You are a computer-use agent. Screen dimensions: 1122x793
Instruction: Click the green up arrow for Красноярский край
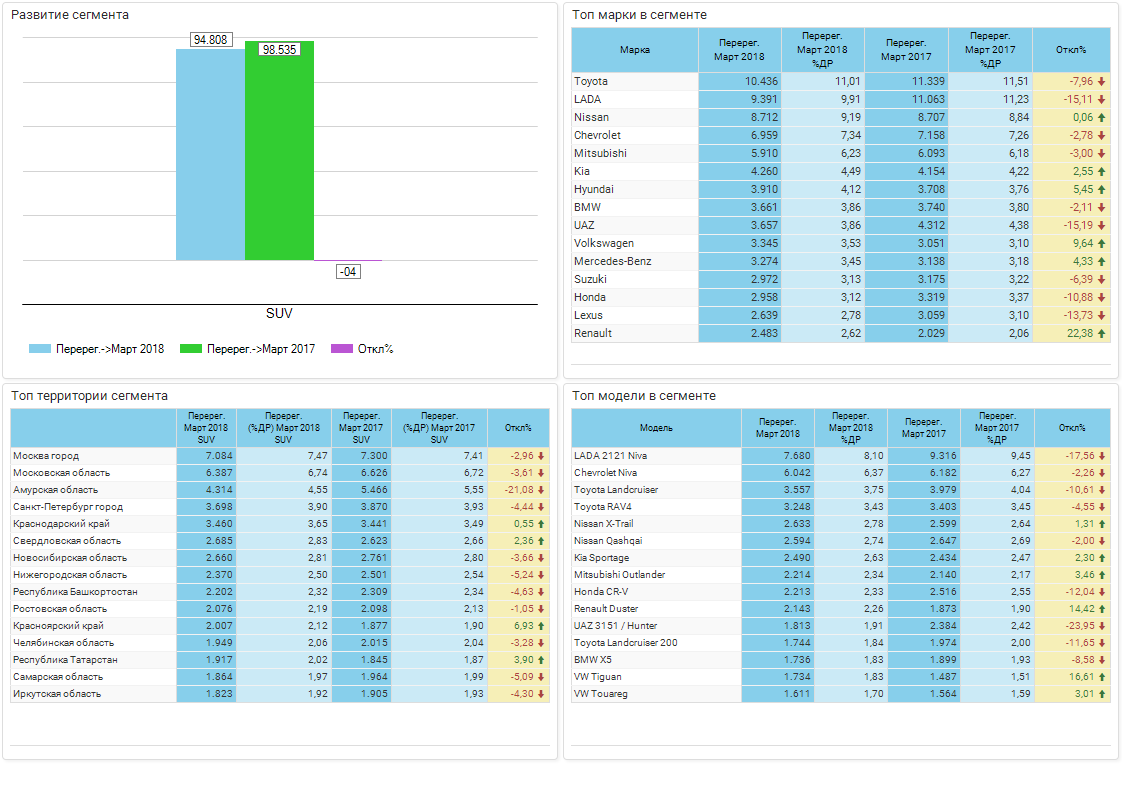pos(541,626)
